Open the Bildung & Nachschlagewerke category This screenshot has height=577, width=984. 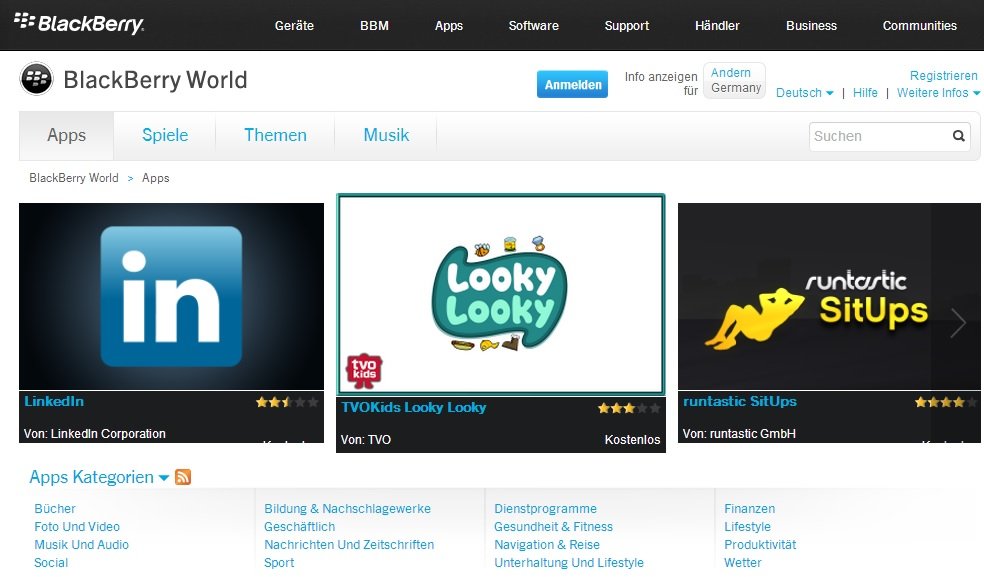347,509
